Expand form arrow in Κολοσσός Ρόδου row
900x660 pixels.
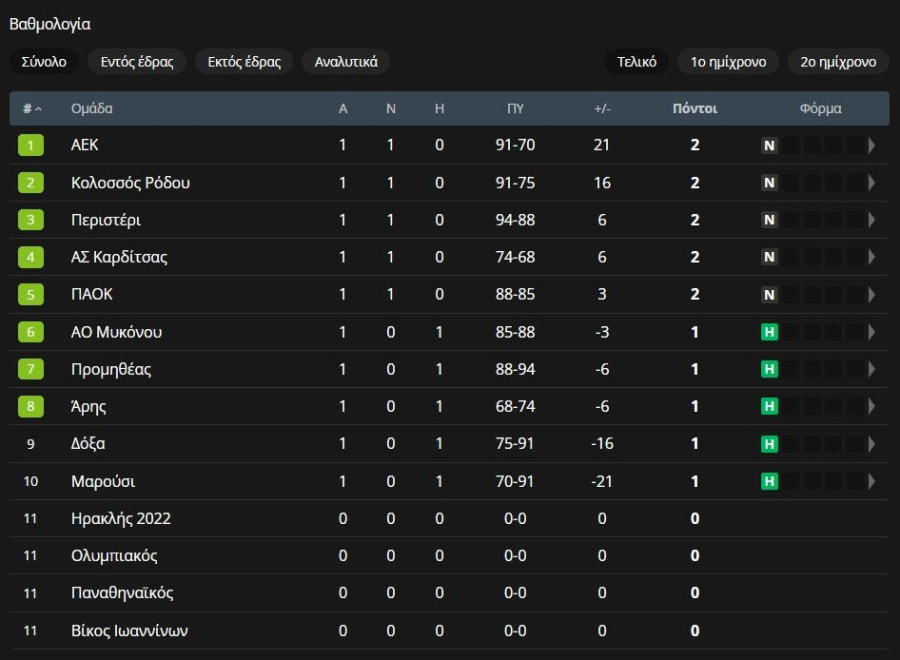click(871, 183)
